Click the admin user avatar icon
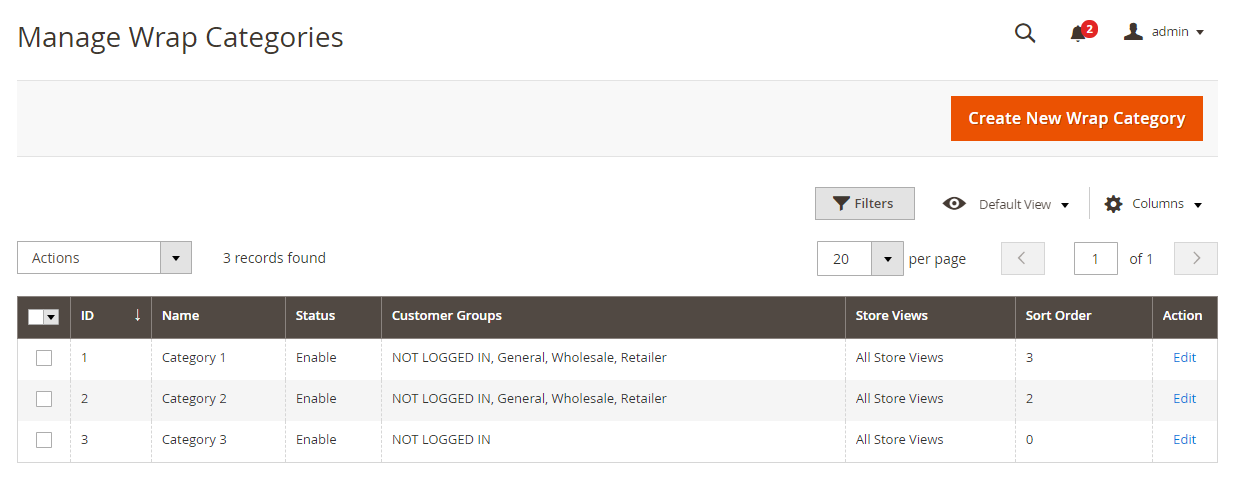 (x=1133, y=32)
